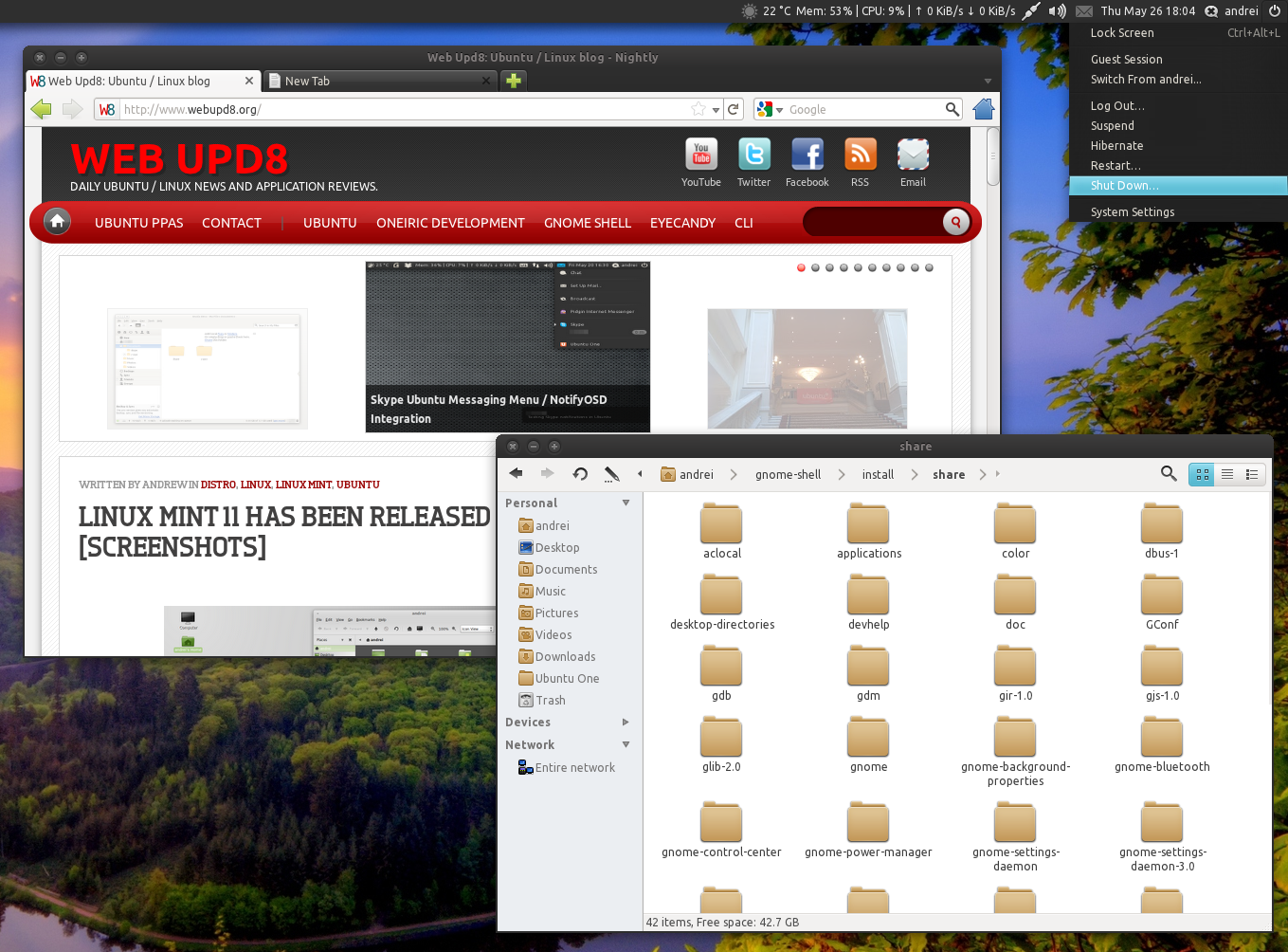Image resolution: width=1288 pixels, height=952 pixels.
Task: Click the browser forward arrow button
Action: (73, 109)
